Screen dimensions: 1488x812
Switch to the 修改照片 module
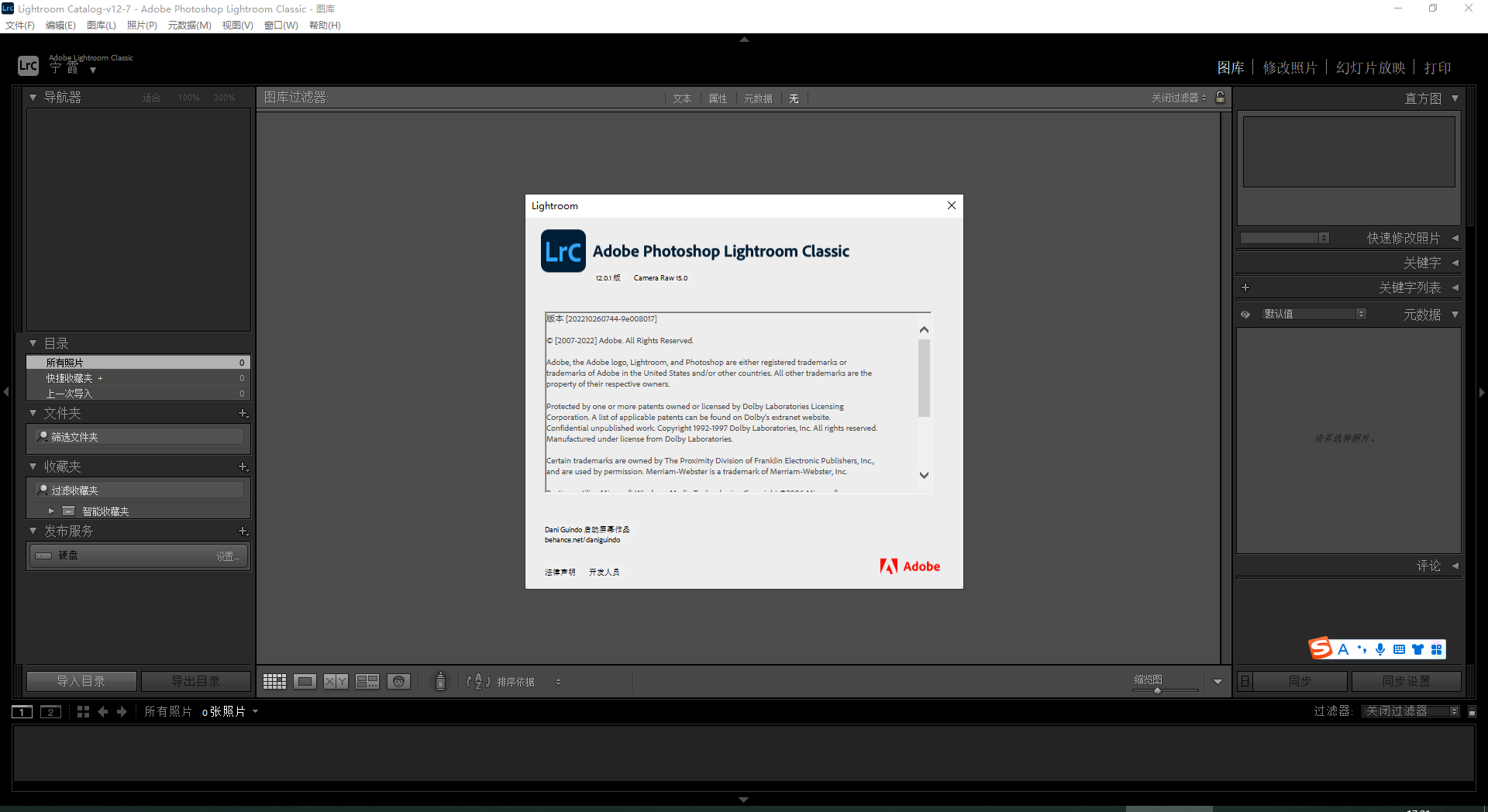pos(1290,68)
